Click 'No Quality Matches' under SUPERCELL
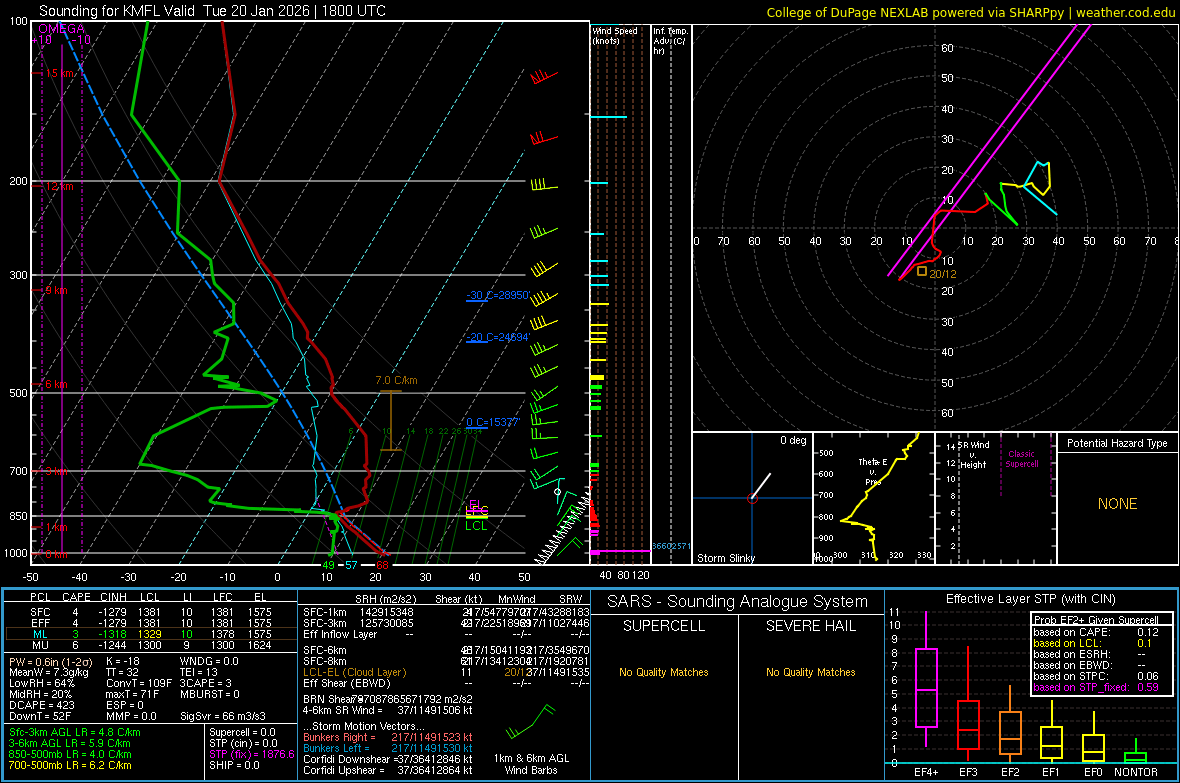Image resolution: width=1180 pixels, height=783 pixels. [x=664, y=672]
